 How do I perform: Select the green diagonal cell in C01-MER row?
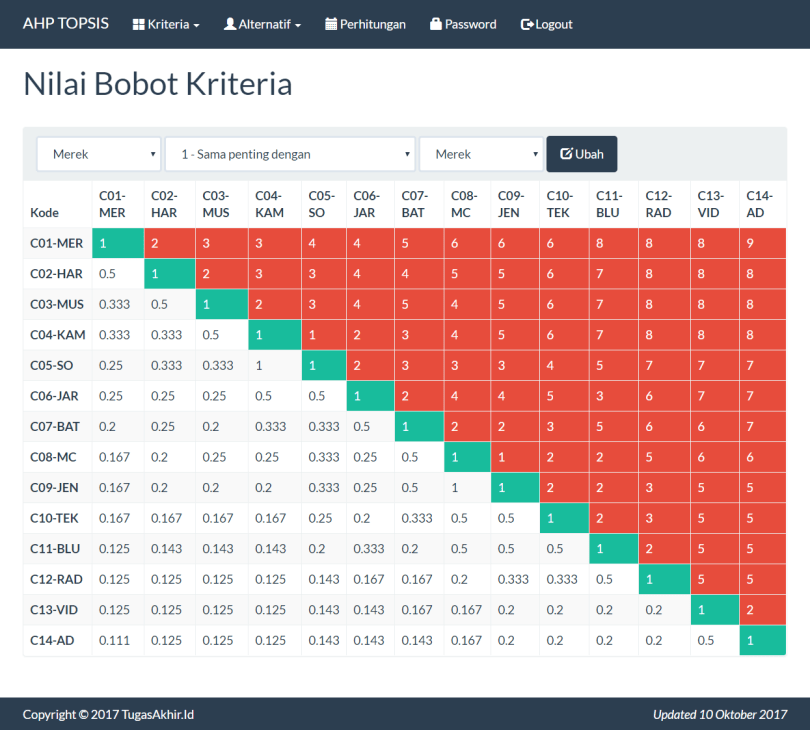tap(118, 243)
